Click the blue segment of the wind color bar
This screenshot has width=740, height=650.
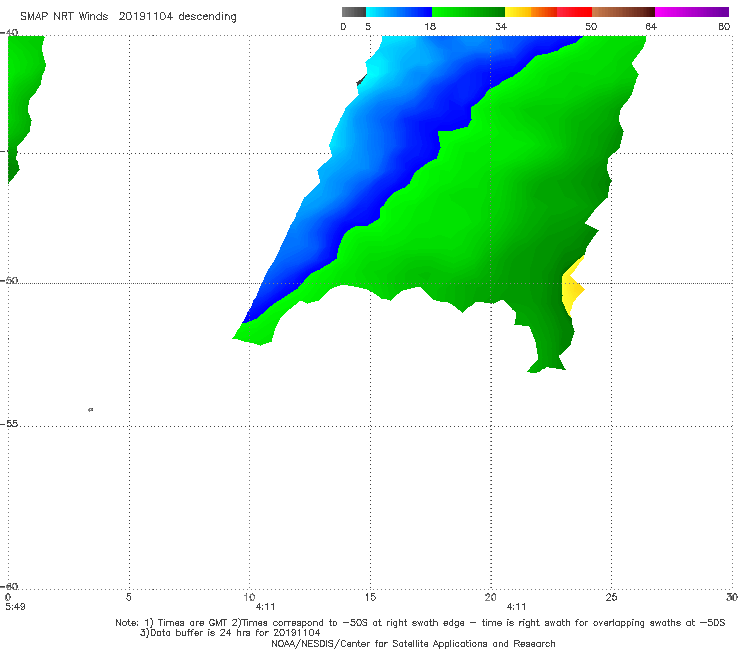pyautogui.click(x=399, y=12)
